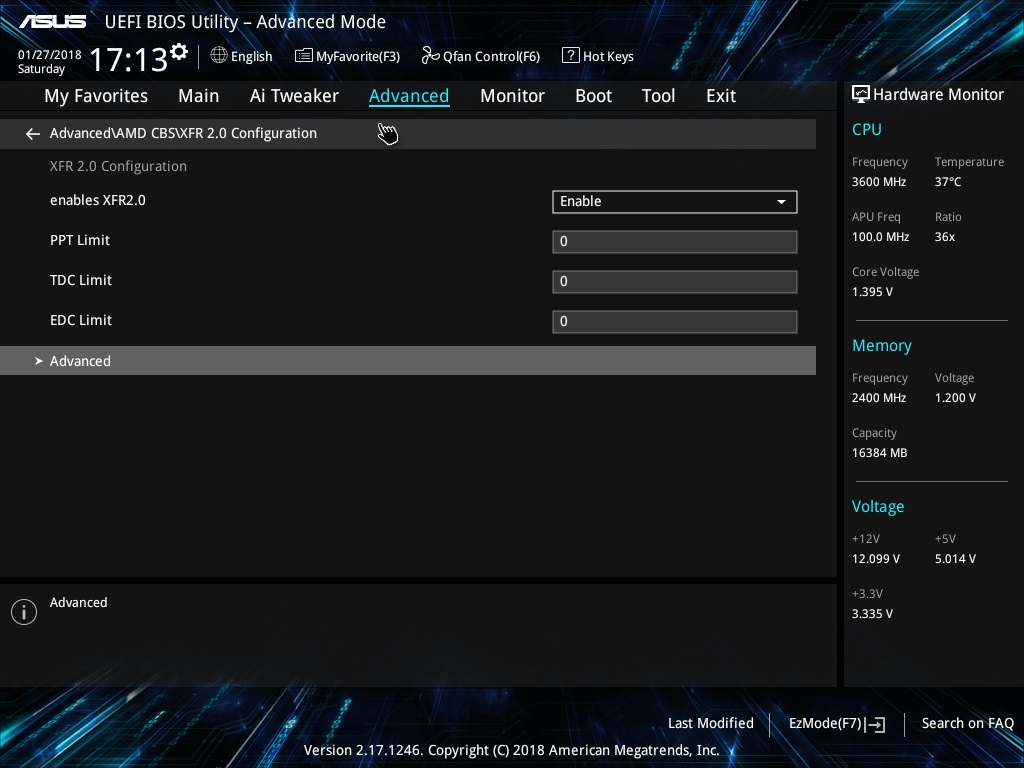
Task: Go back using the left arrow icon
Action: [33, 134]
